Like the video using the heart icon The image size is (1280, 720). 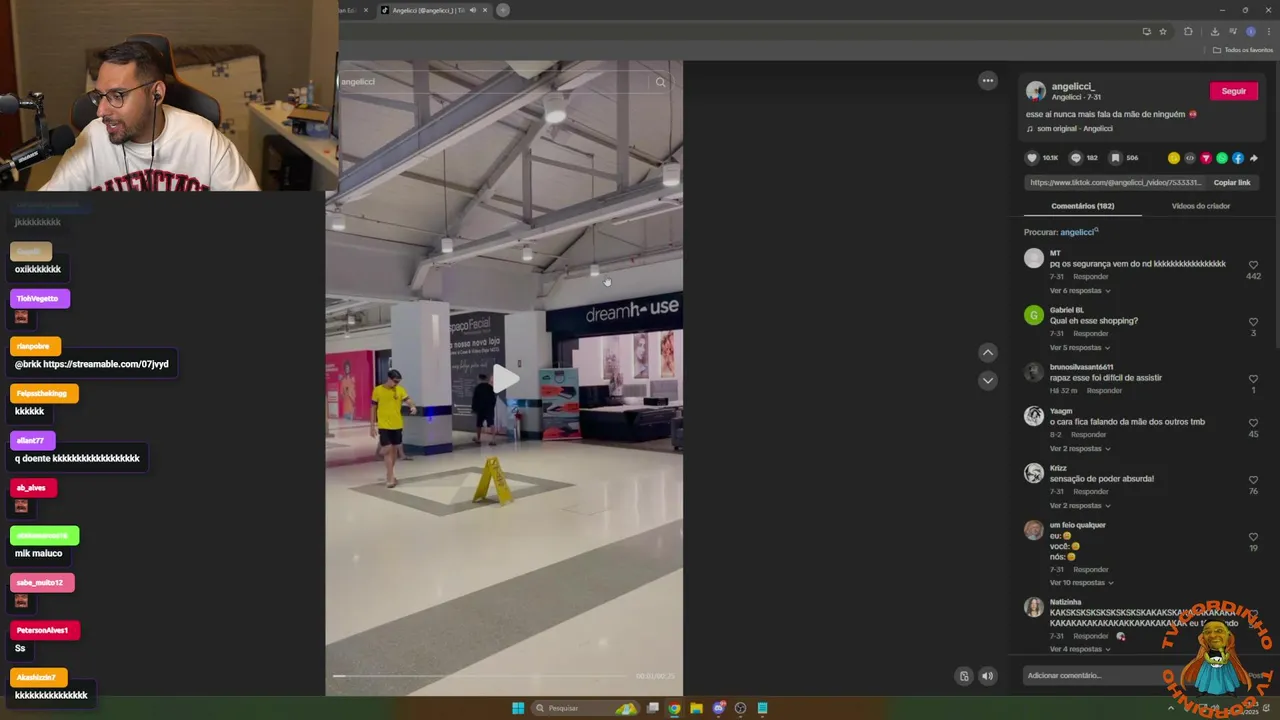[x=1032, y=158]
